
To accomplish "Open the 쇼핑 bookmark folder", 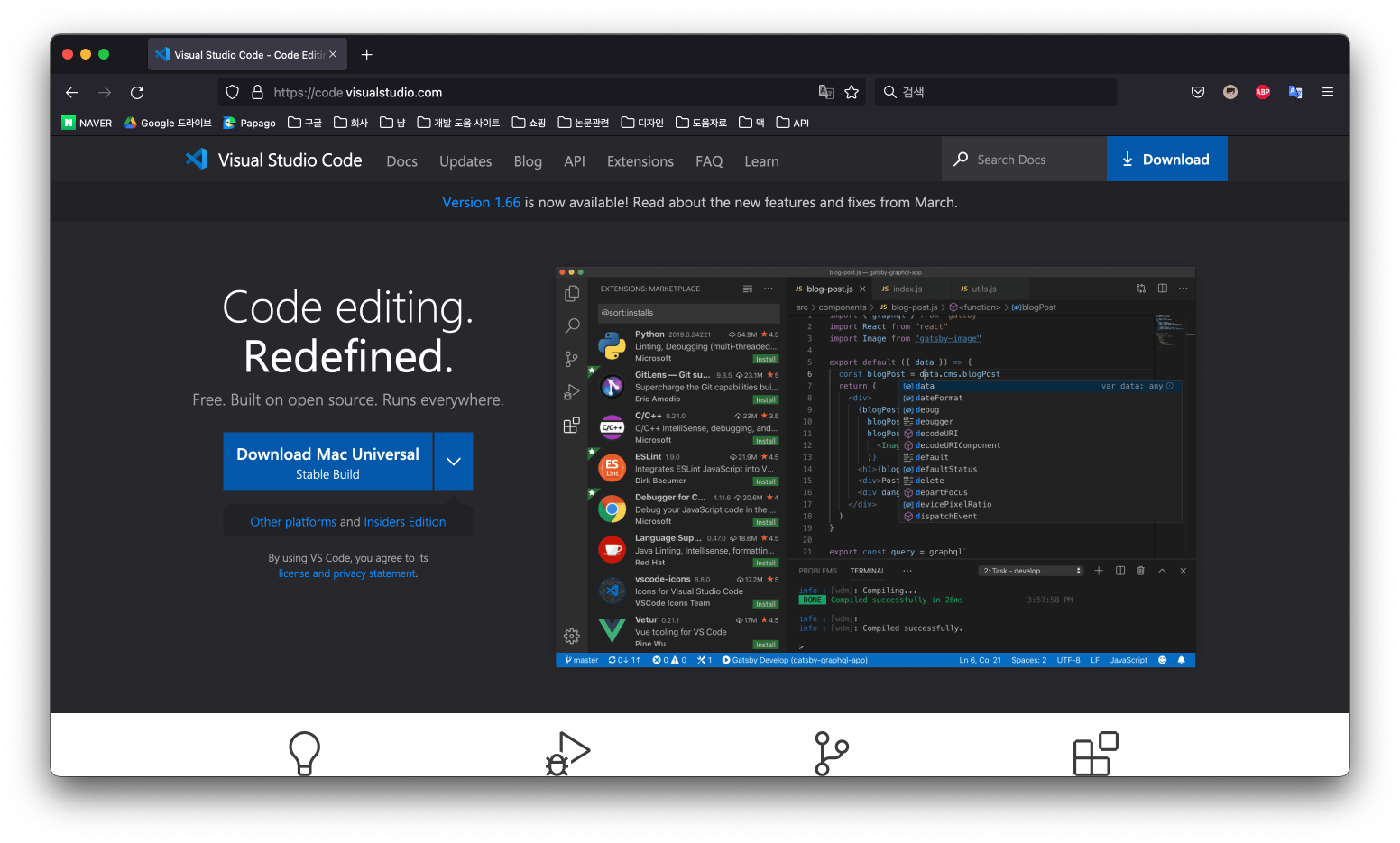I will (x=529, y=123).
